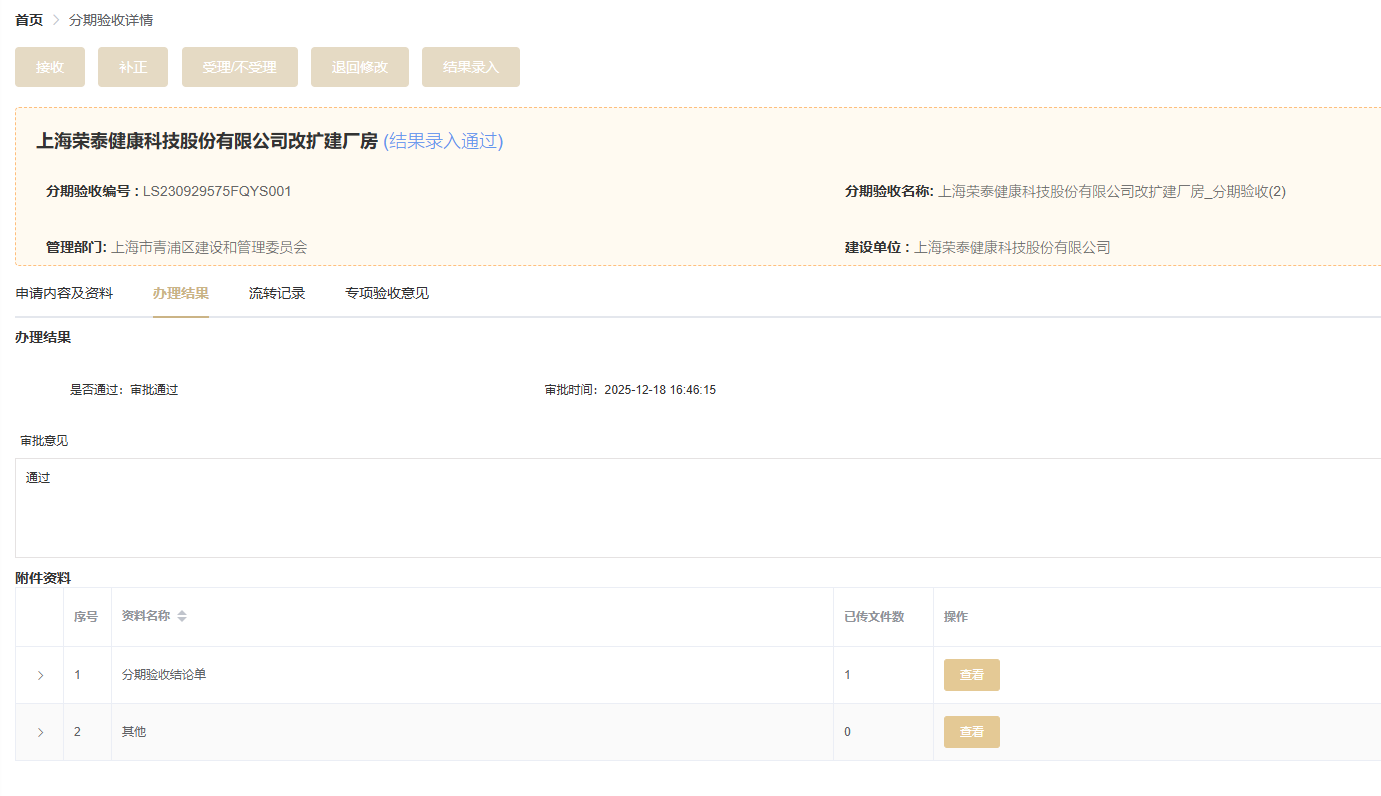Switch to the 申请内容及资料 tab
Image resolution: width=1381 pixels, height=796 pixels.
point(64,293)
